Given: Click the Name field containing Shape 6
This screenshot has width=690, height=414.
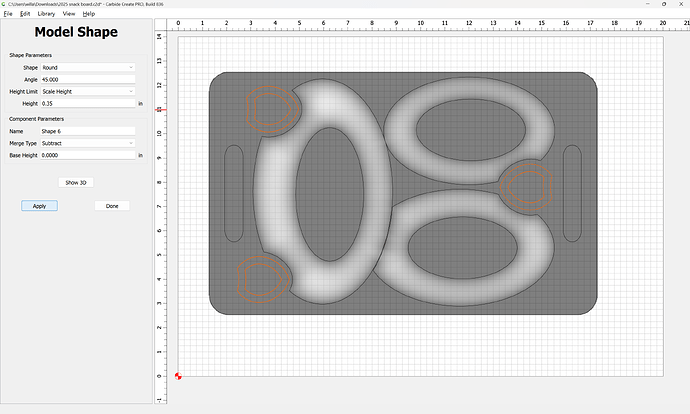Looking at the screenshot, I should point(87,131).
